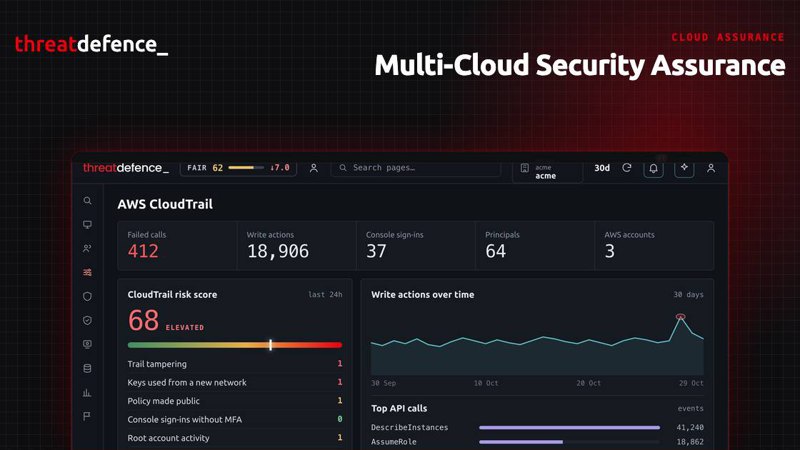
Task: Open the user profile icon at far right
Action: (711, 168)
